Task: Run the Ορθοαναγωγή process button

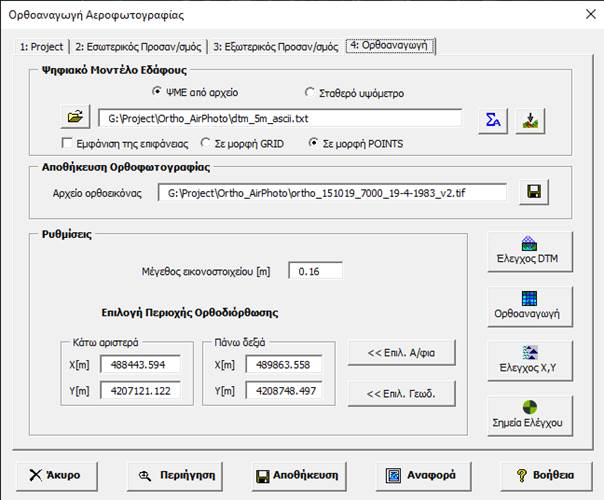Action: click(x=529, y=308)
